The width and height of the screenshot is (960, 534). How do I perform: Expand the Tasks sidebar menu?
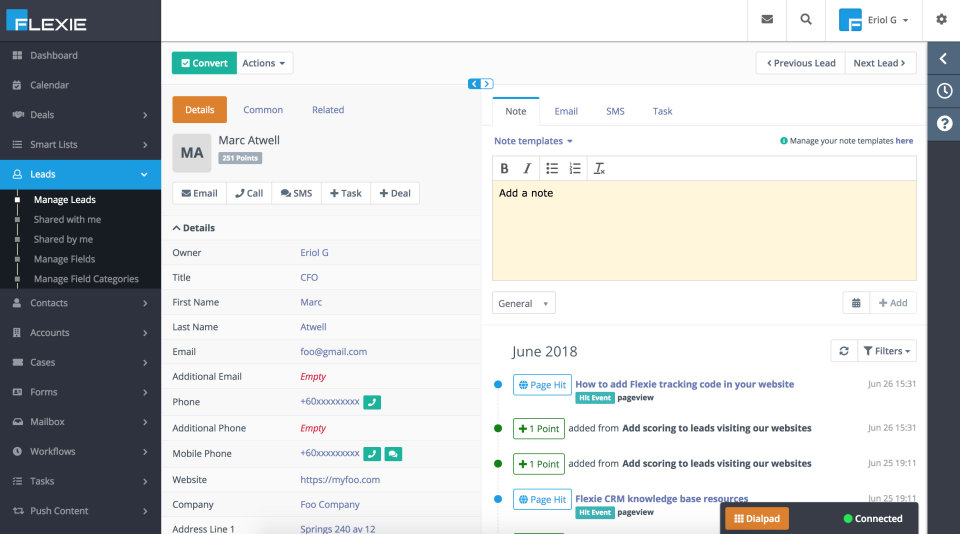(80, 481)
